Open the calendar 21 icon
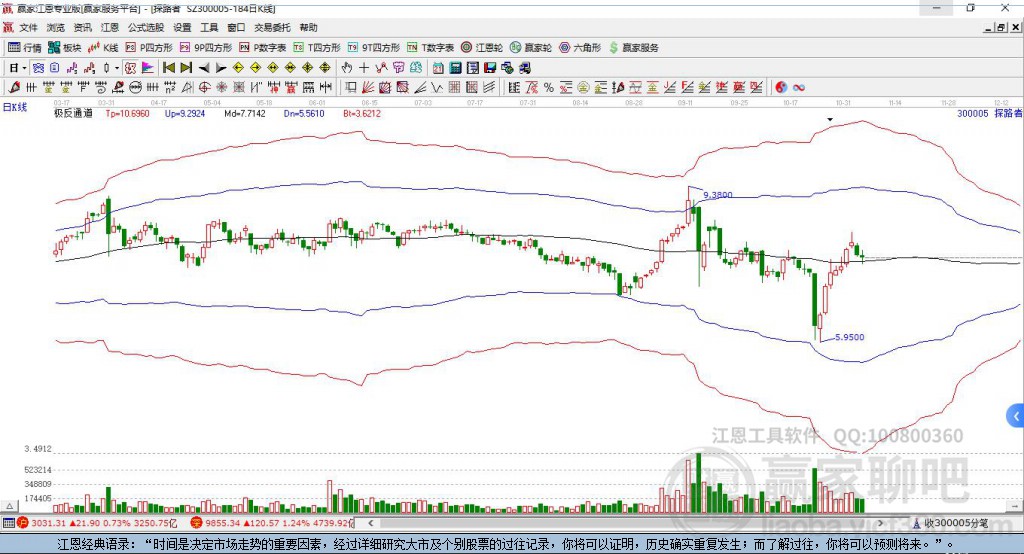 pos(438,68)
